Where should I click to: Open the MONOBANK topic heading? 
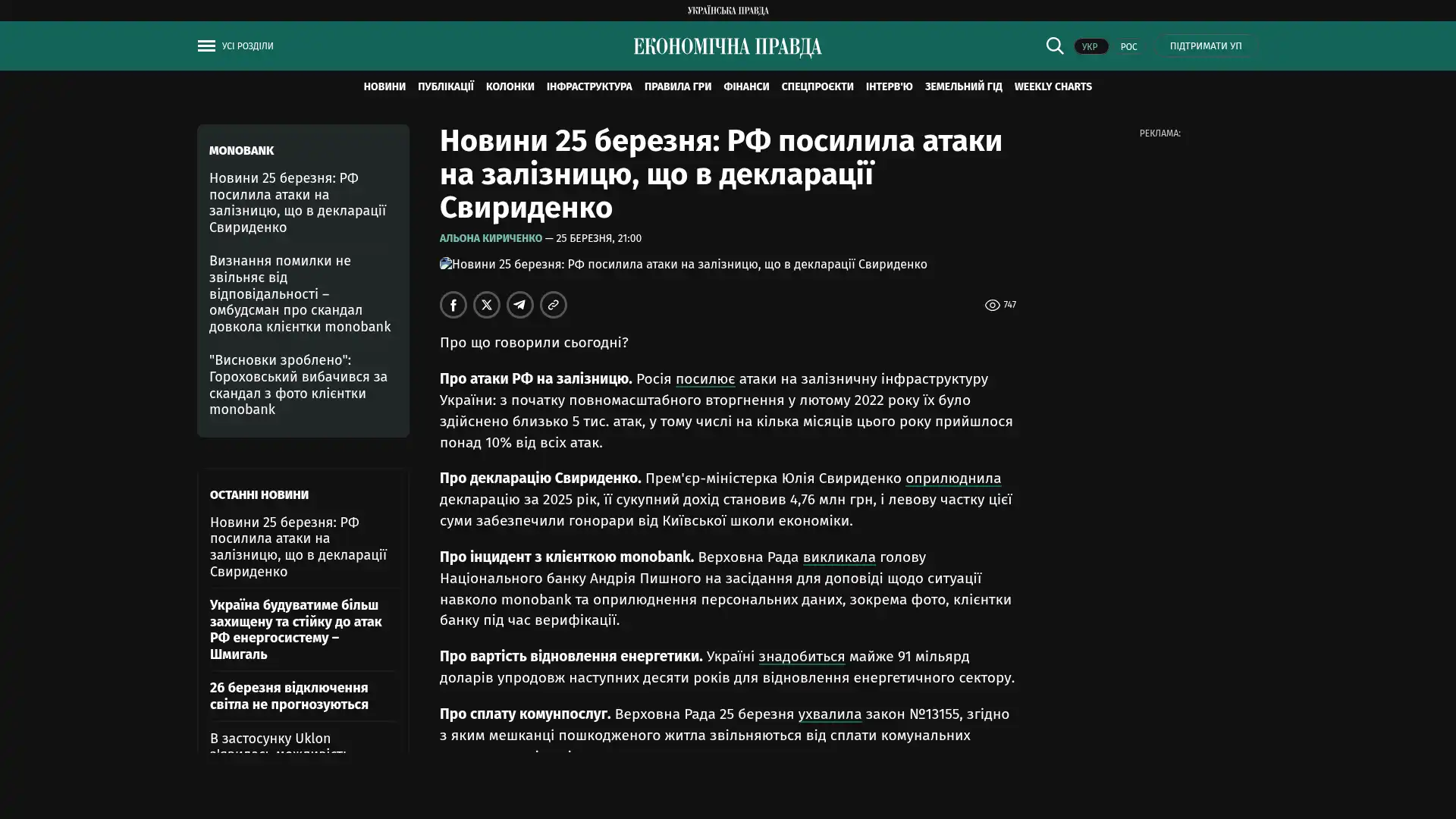click(241, 151)
